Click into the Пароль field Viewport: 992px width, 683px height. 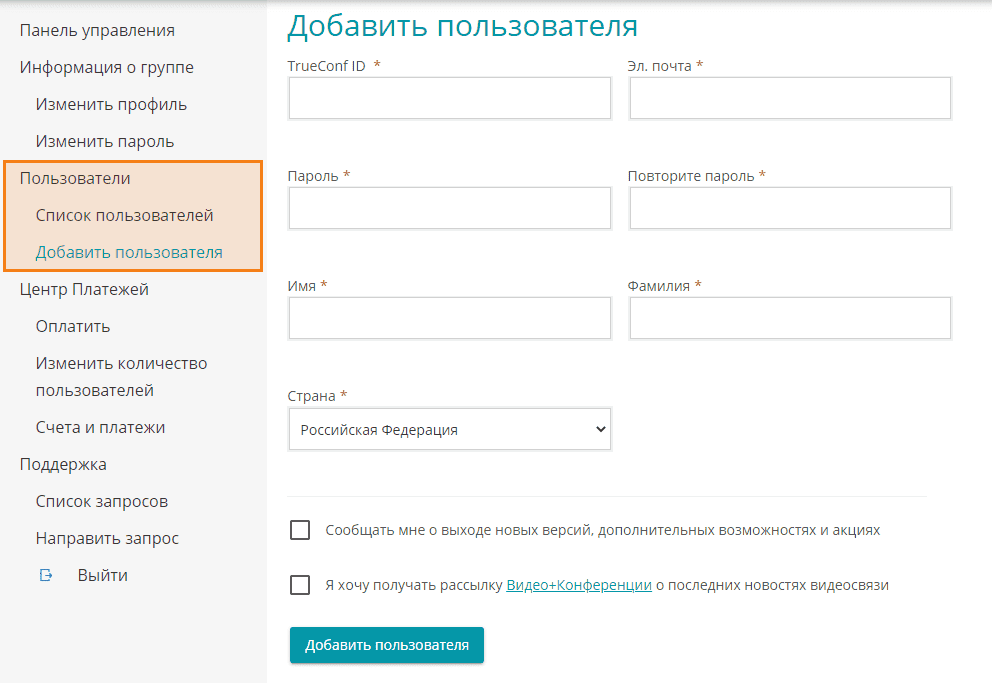[x=450, y=208]
